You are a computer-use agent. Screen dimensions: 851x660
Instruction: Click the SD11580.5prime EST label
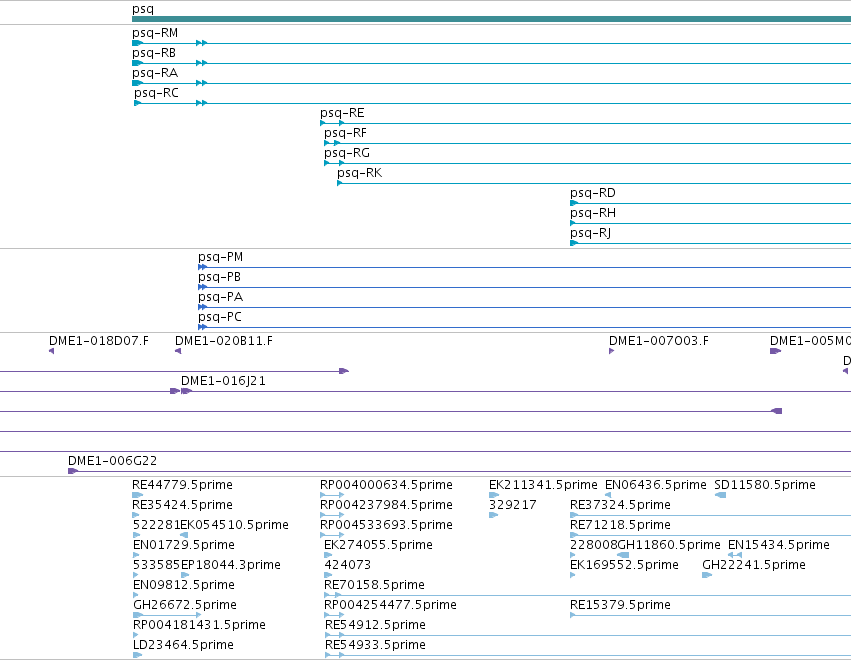(x=765, y=485)
